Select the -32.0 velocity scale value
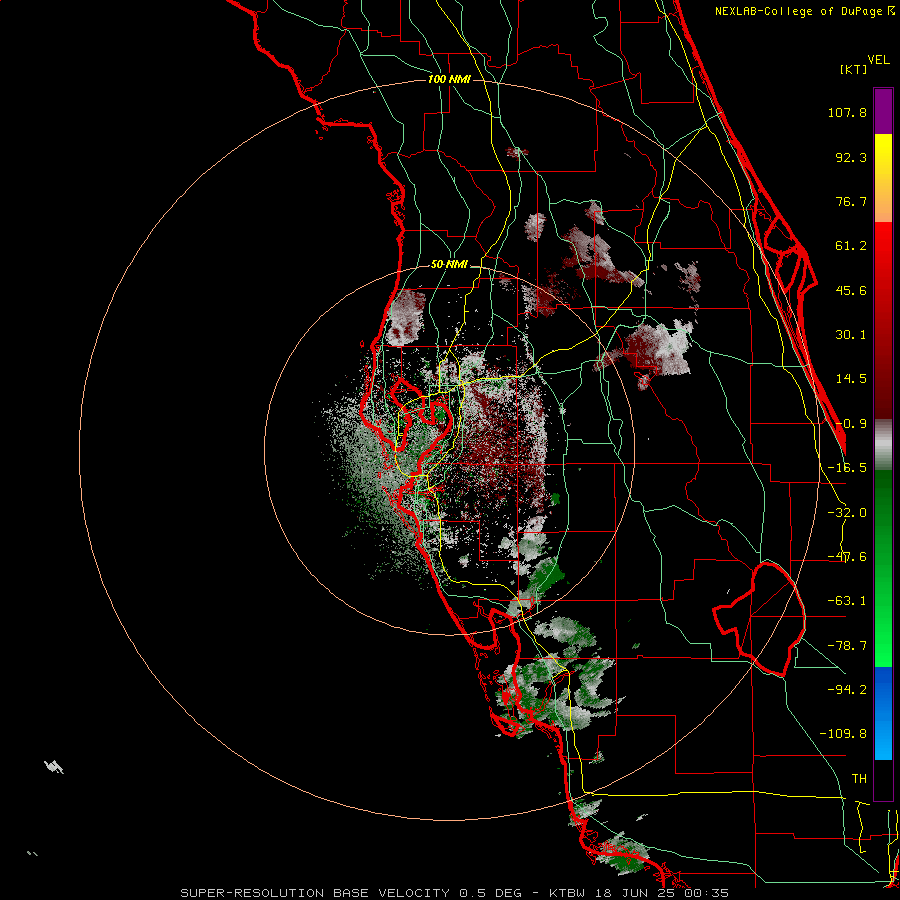 pyautogui.click(x=847, y=513)
